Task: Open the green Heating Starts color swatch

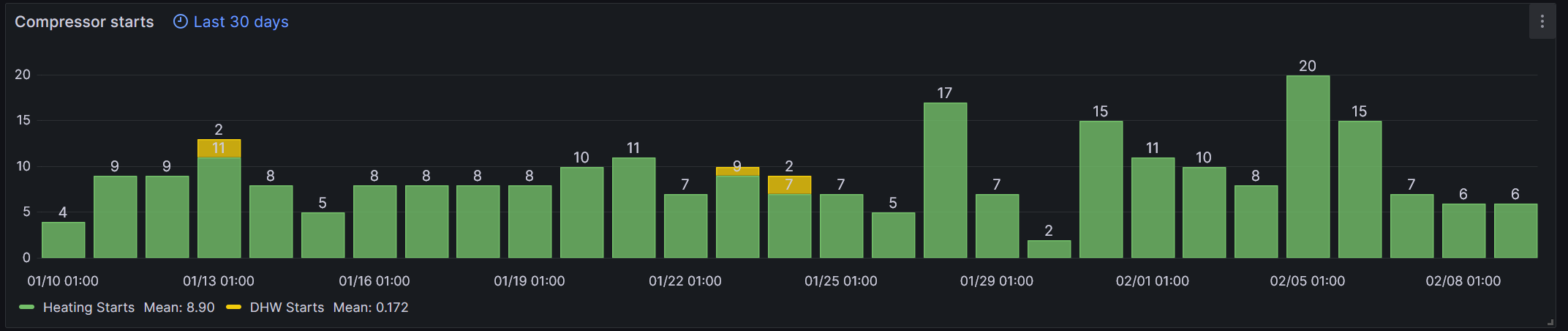Action: click(27, 308)
